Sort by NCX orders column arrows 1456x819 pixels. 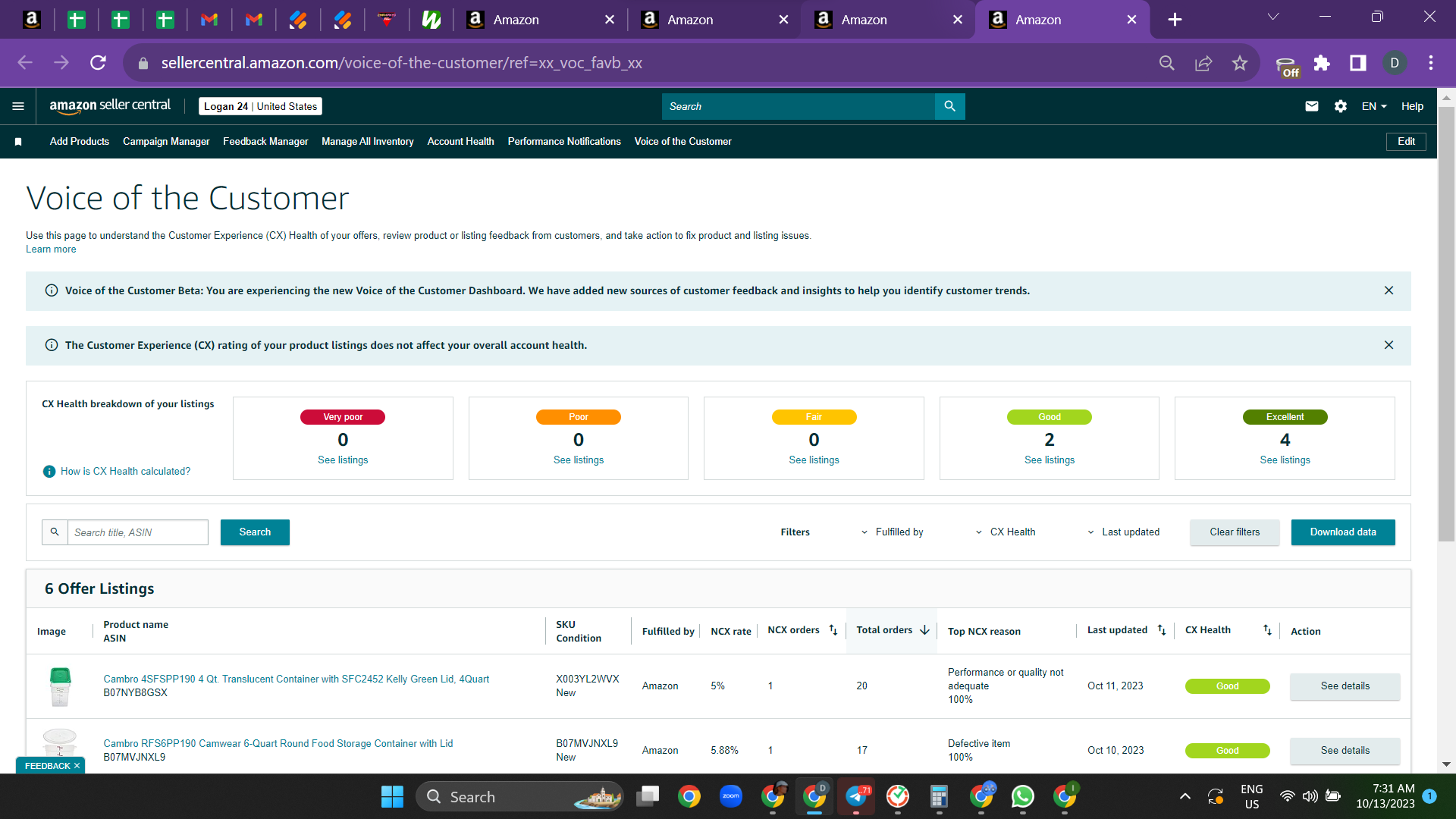click(x=833, y=630)
